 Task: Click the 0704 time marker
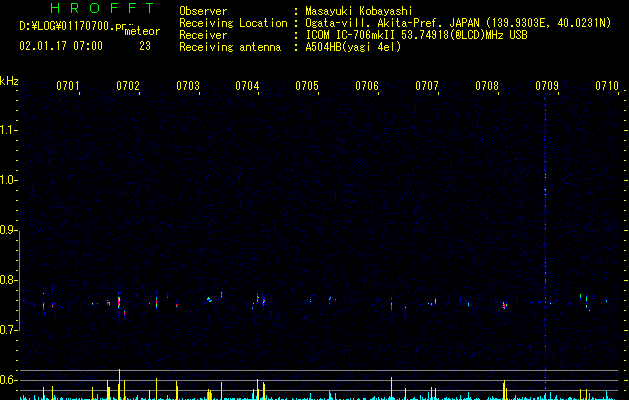pyautogui.click(x=247, y=86)
